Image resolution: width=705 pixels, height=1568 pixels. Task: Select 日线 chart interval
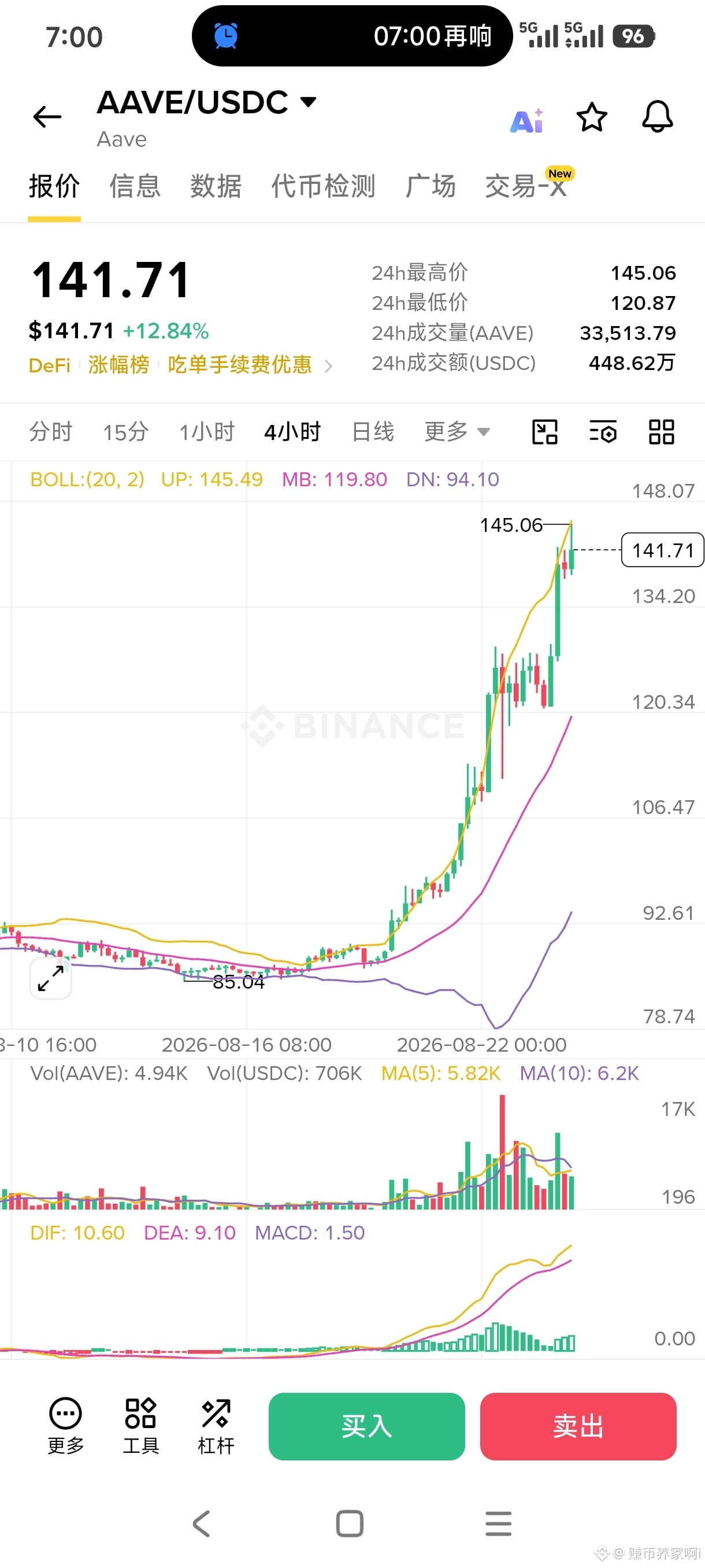click(373, 431)
